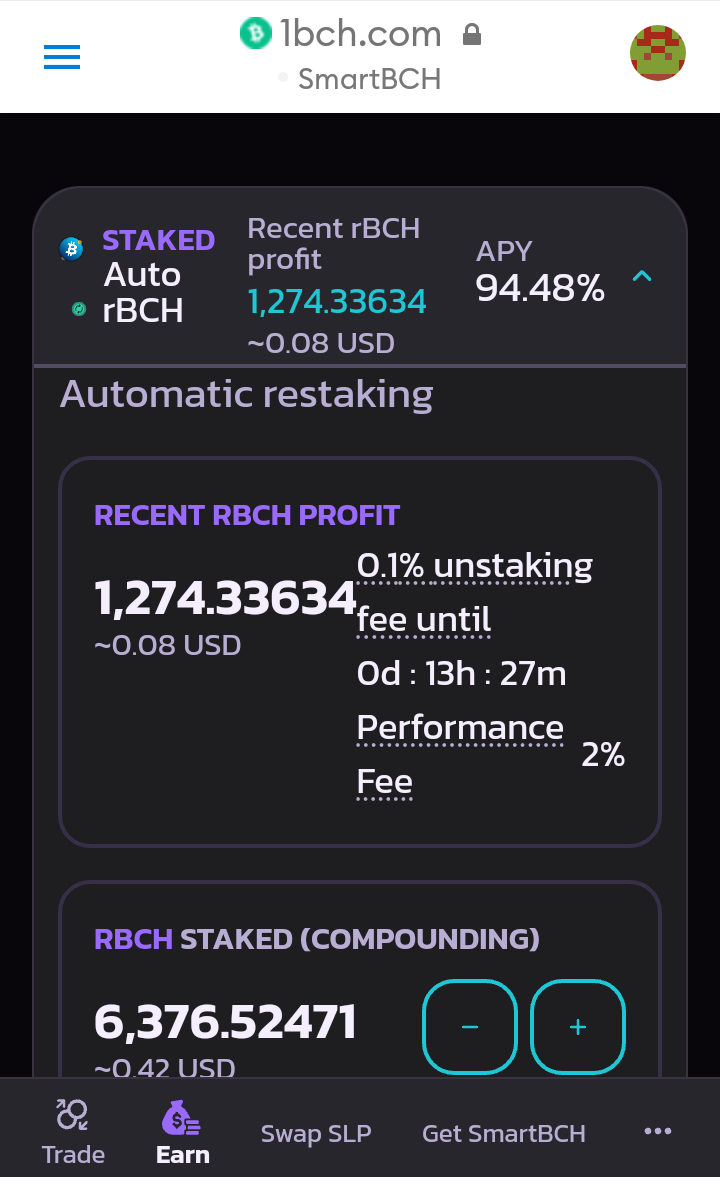Click the padlock icon near 1bch.com
Screen dimensions: 720x1184
pyautogui.click(x=472, y=34)
